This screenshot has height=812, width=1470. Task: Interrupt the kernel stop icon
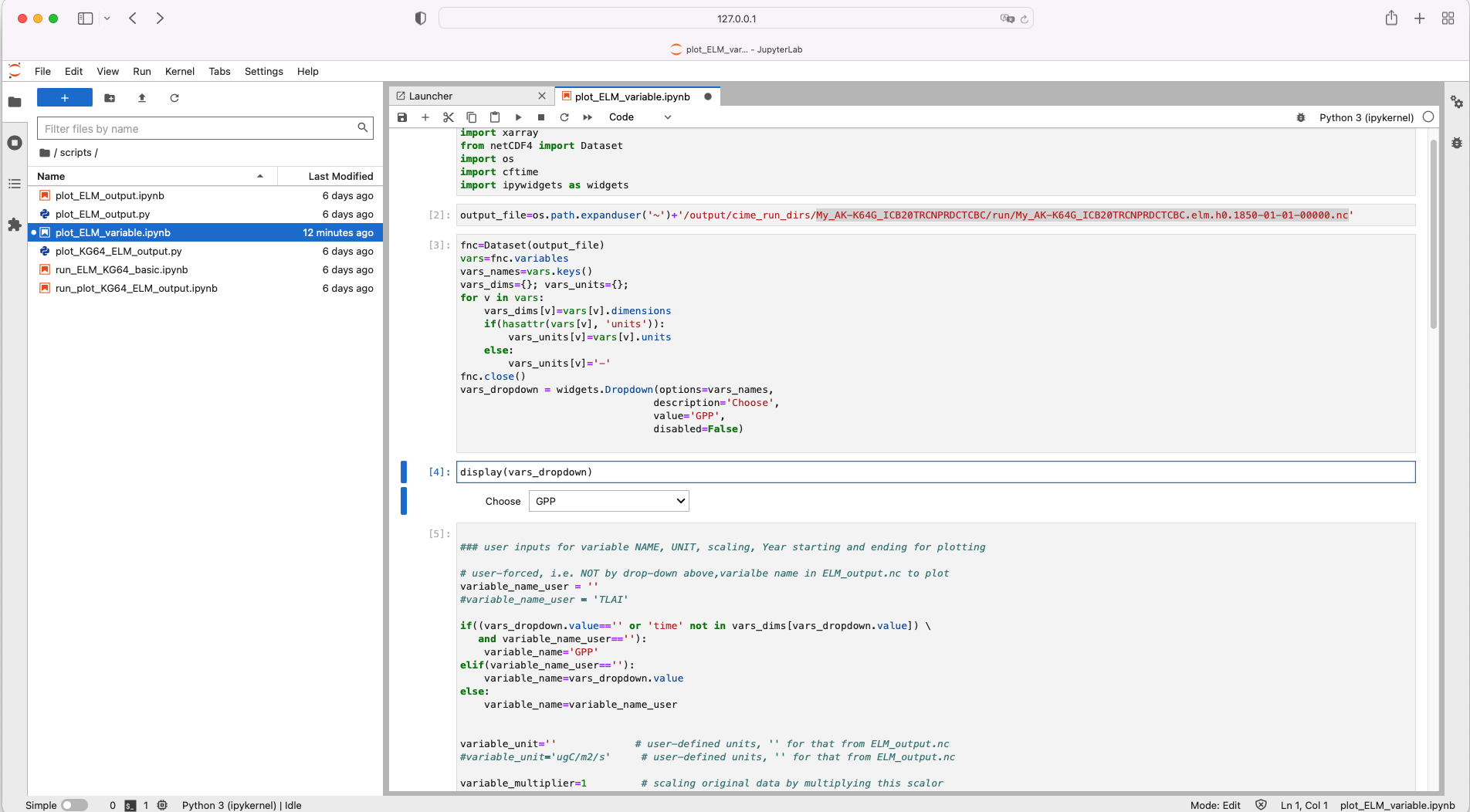[541, 117]
